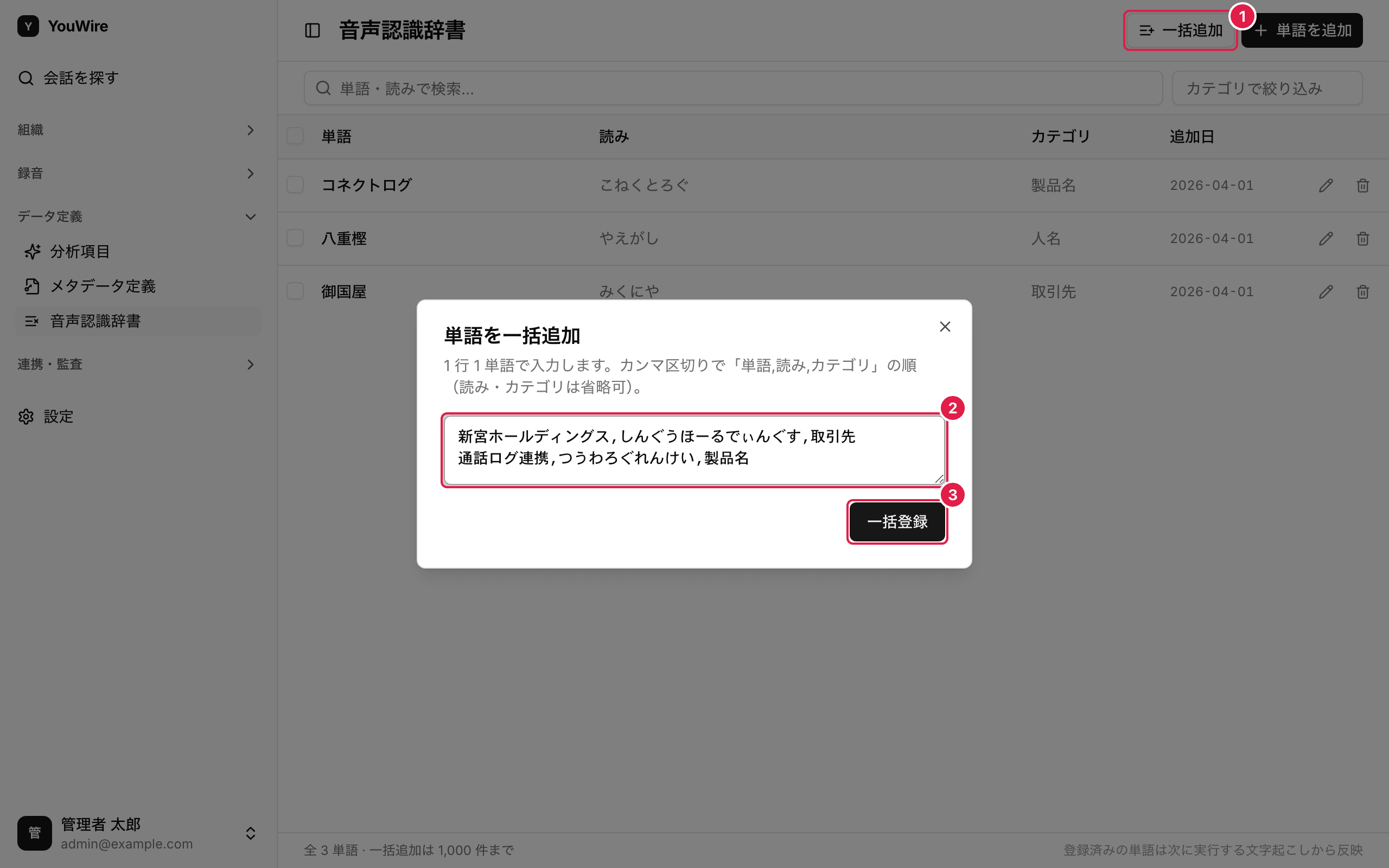Click the 分析項目 sparkle icon
Viewport: 1389px width, 868px height.
32,251
